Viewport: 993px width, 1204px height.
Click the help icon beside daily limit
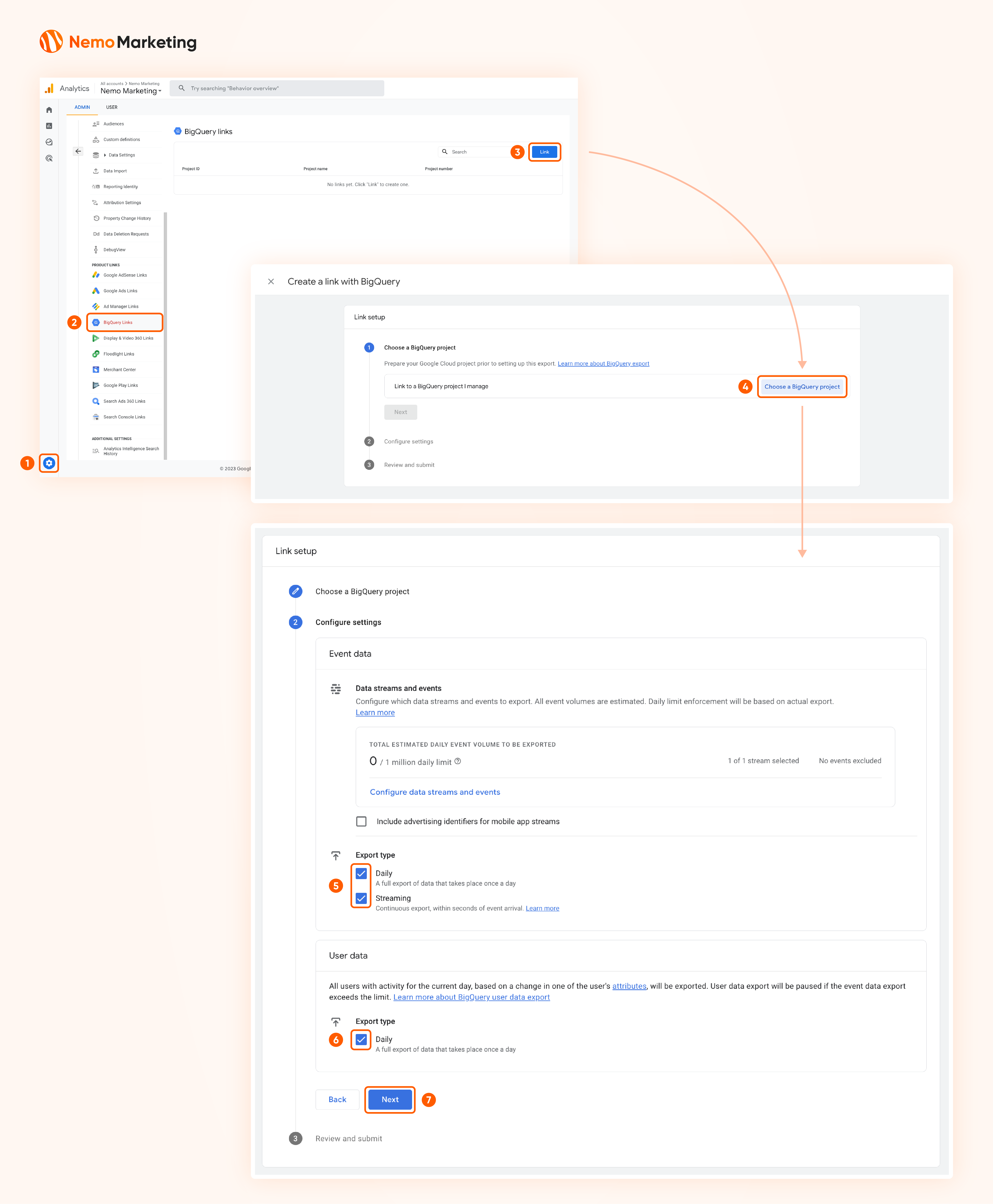pos(458,761)
